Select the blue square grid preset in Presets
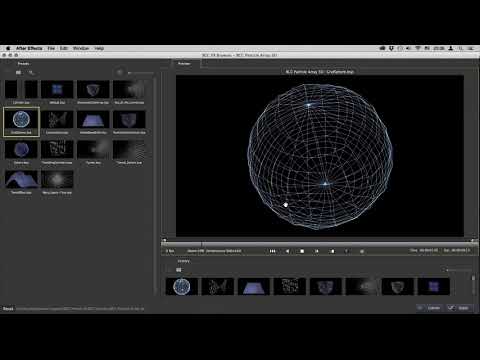This screenshot has height=360, width=480. [x=57, y=89]
